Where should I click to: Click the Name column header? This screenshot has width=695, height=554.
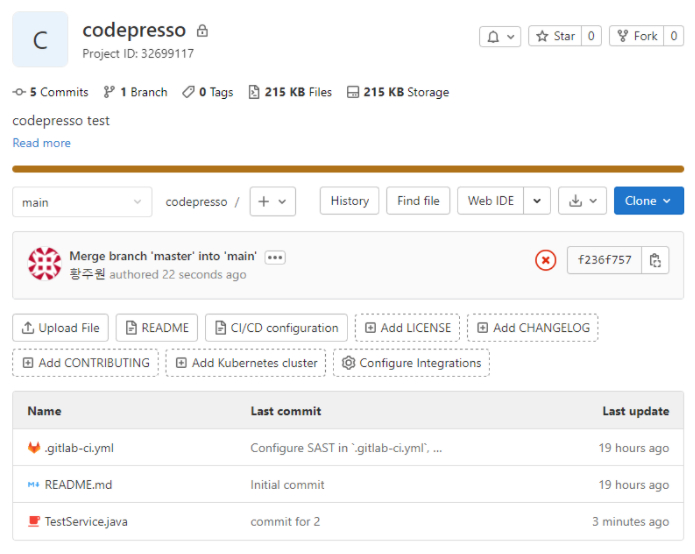[44, 411]
